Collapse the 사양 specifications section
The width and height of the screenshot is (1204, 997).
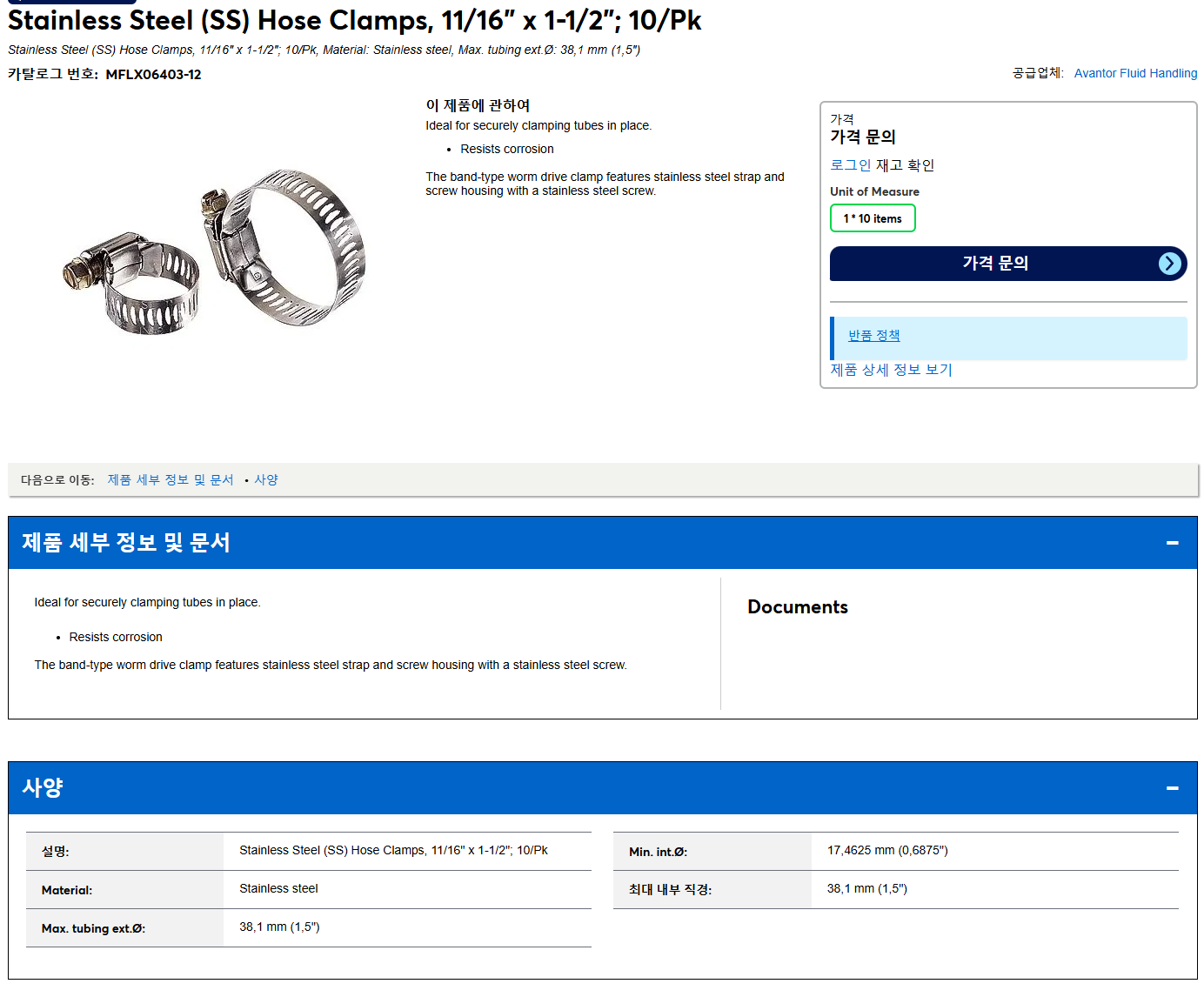point(1172,788)
